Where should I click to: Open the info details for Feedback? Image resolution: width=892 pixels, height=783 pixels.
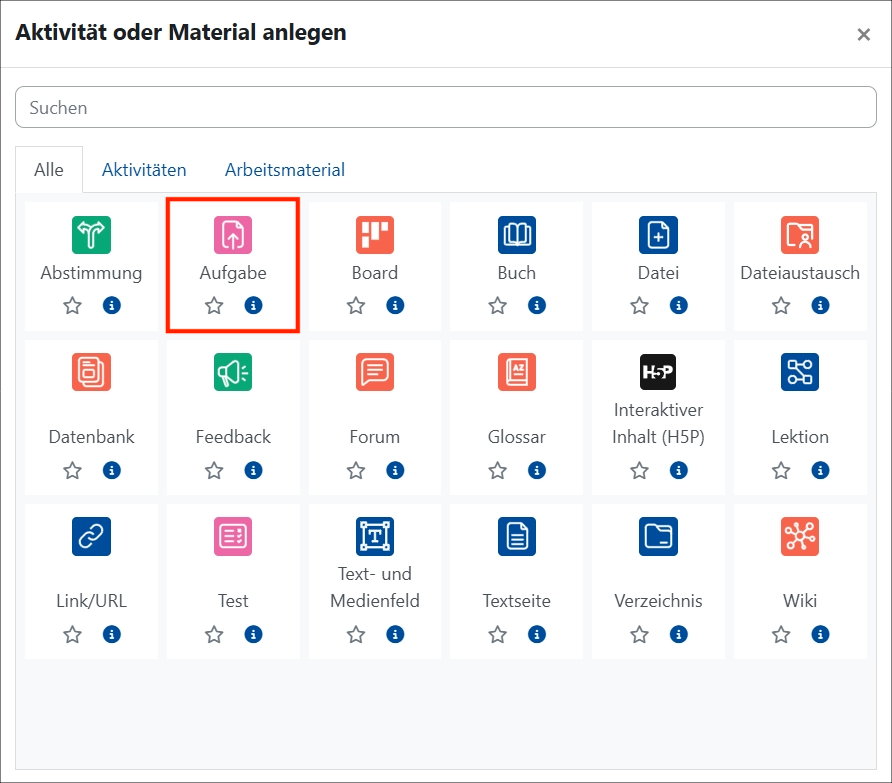252,470
